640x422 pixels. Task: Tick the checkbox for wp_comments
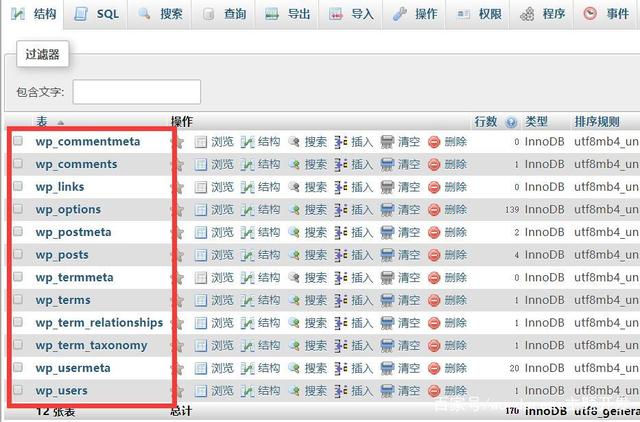point(18,164)
